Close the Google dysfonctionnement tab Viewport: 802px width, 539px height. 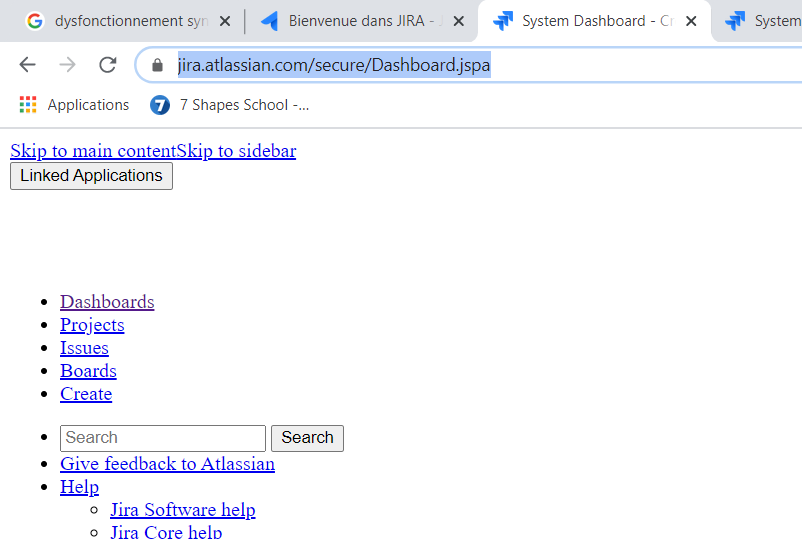tap(225, 21)
